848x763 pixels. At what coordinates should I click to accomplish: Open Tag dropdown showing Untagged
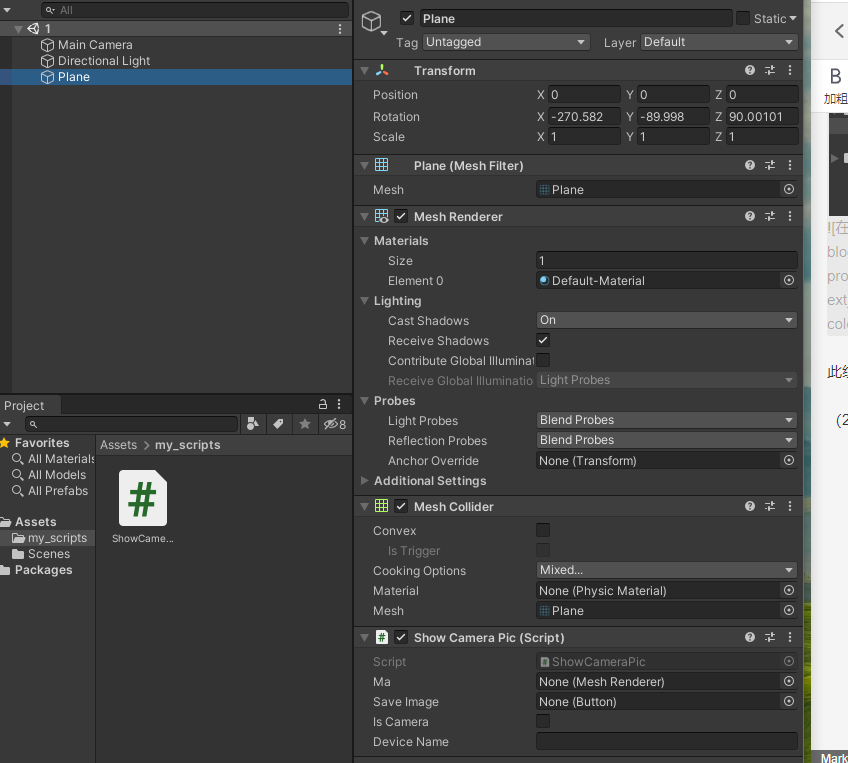(506, 42)
